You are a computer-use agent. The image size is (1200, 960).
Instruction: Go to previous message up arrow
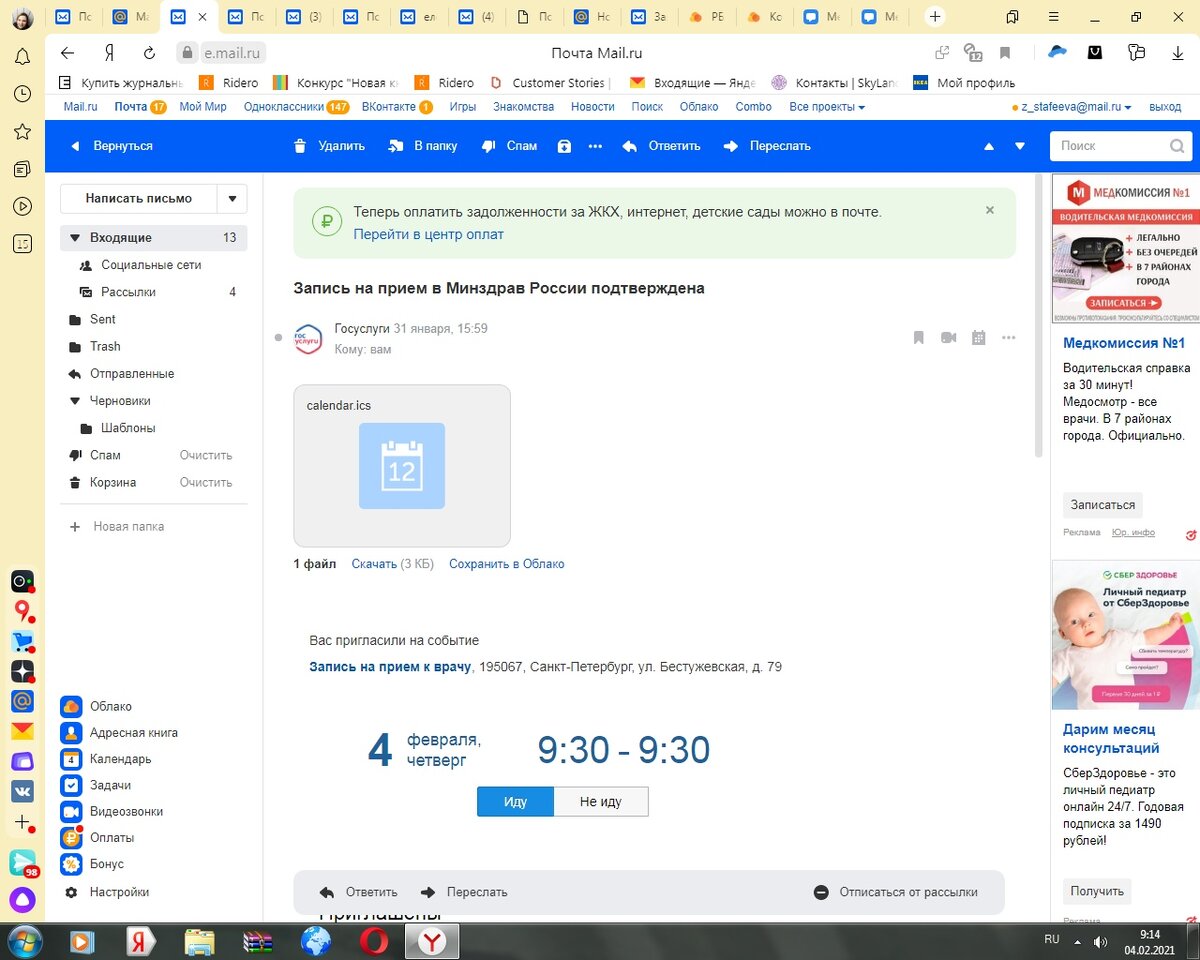(x=989, y=146)
